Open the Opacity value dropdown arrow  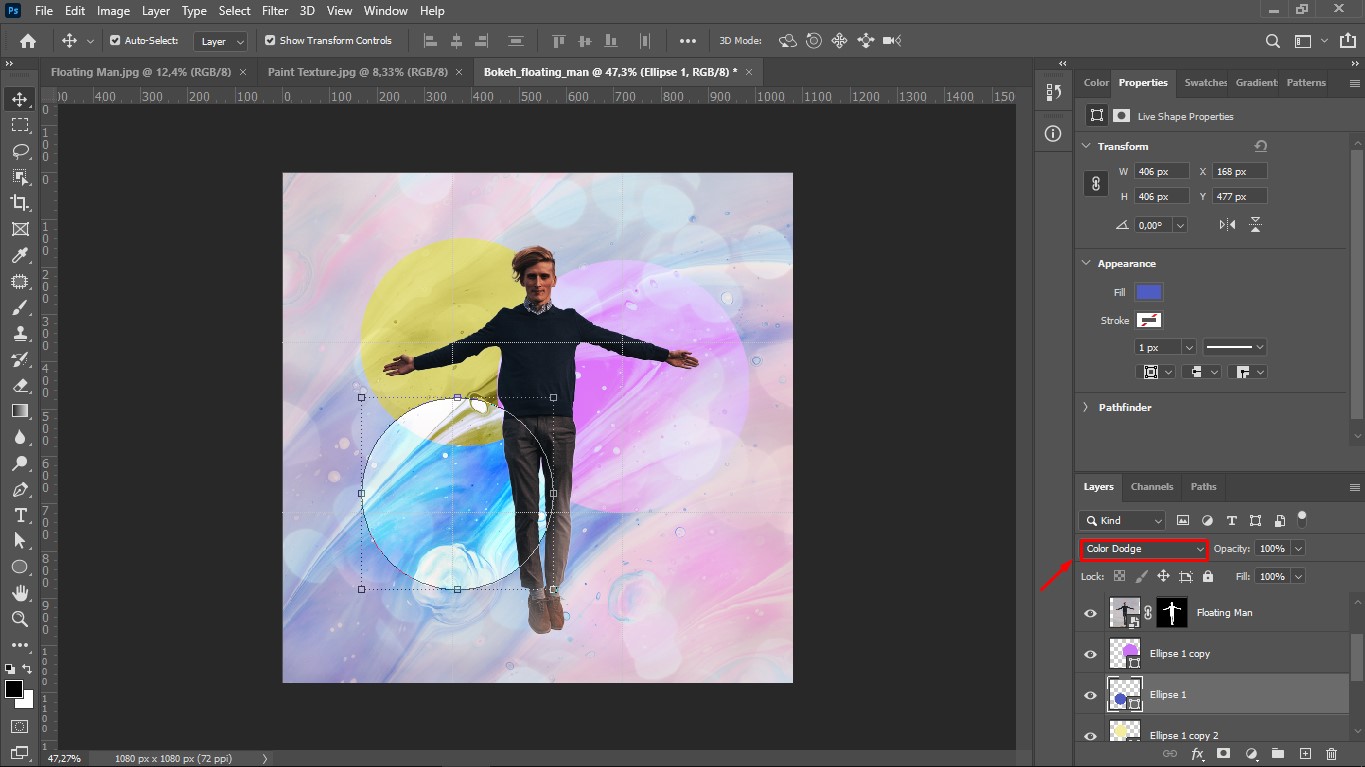pos(1298,549)
